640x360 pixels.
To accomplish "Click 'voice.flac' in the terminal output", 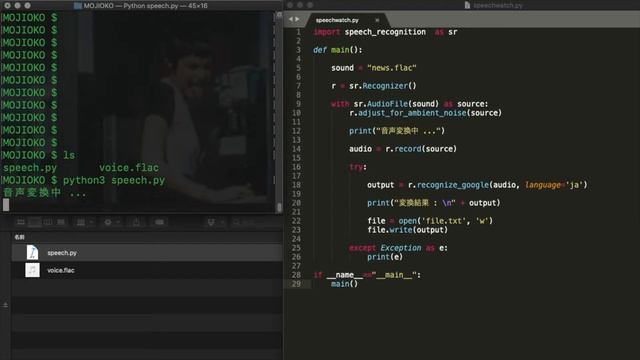I will [x=129, y=168].
